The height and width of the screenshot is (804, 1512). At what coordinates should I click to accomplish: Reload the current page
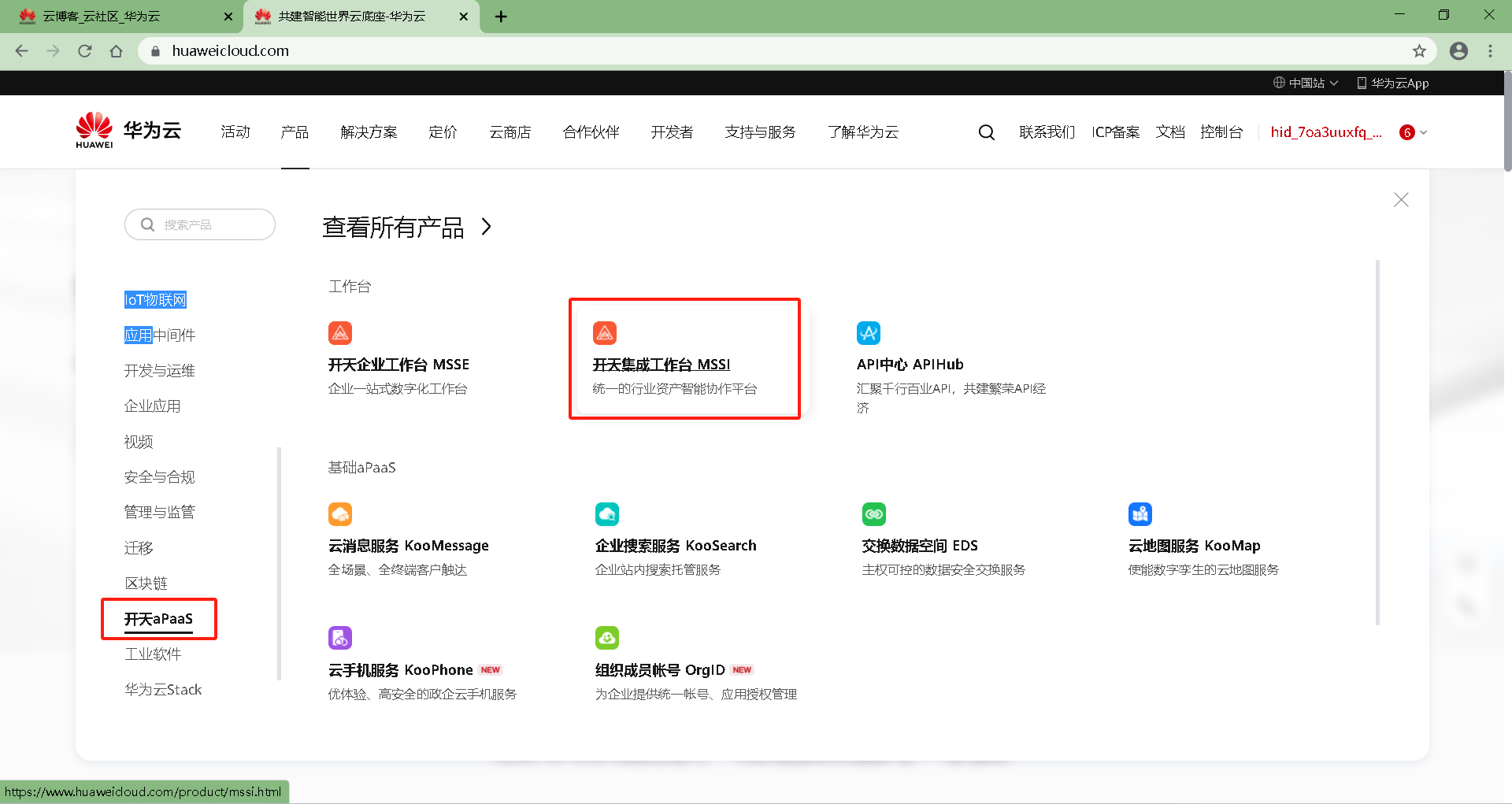[x=85, y=51]
